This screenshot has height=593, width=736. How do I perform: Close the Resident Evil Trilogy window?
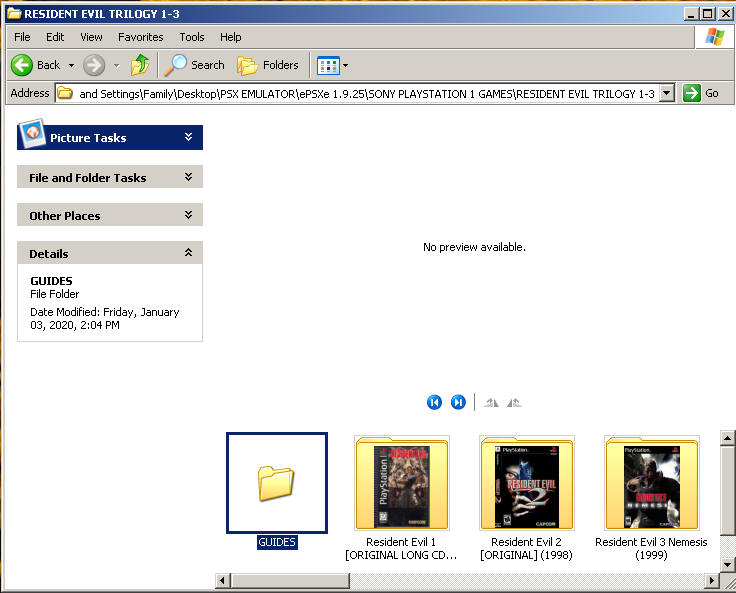tap(726, 14)
